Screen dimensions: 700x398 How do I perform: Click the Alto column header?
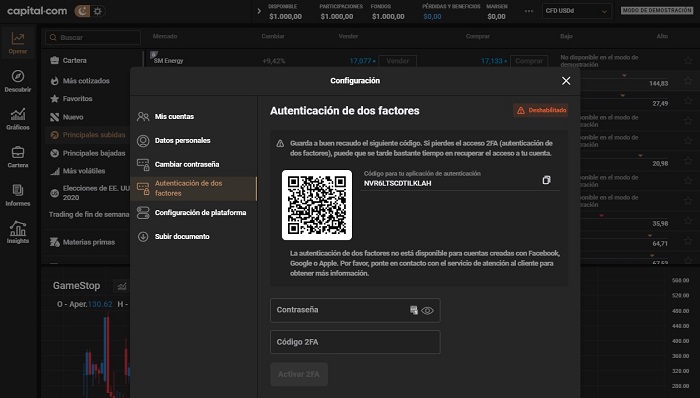pos(662,36)
